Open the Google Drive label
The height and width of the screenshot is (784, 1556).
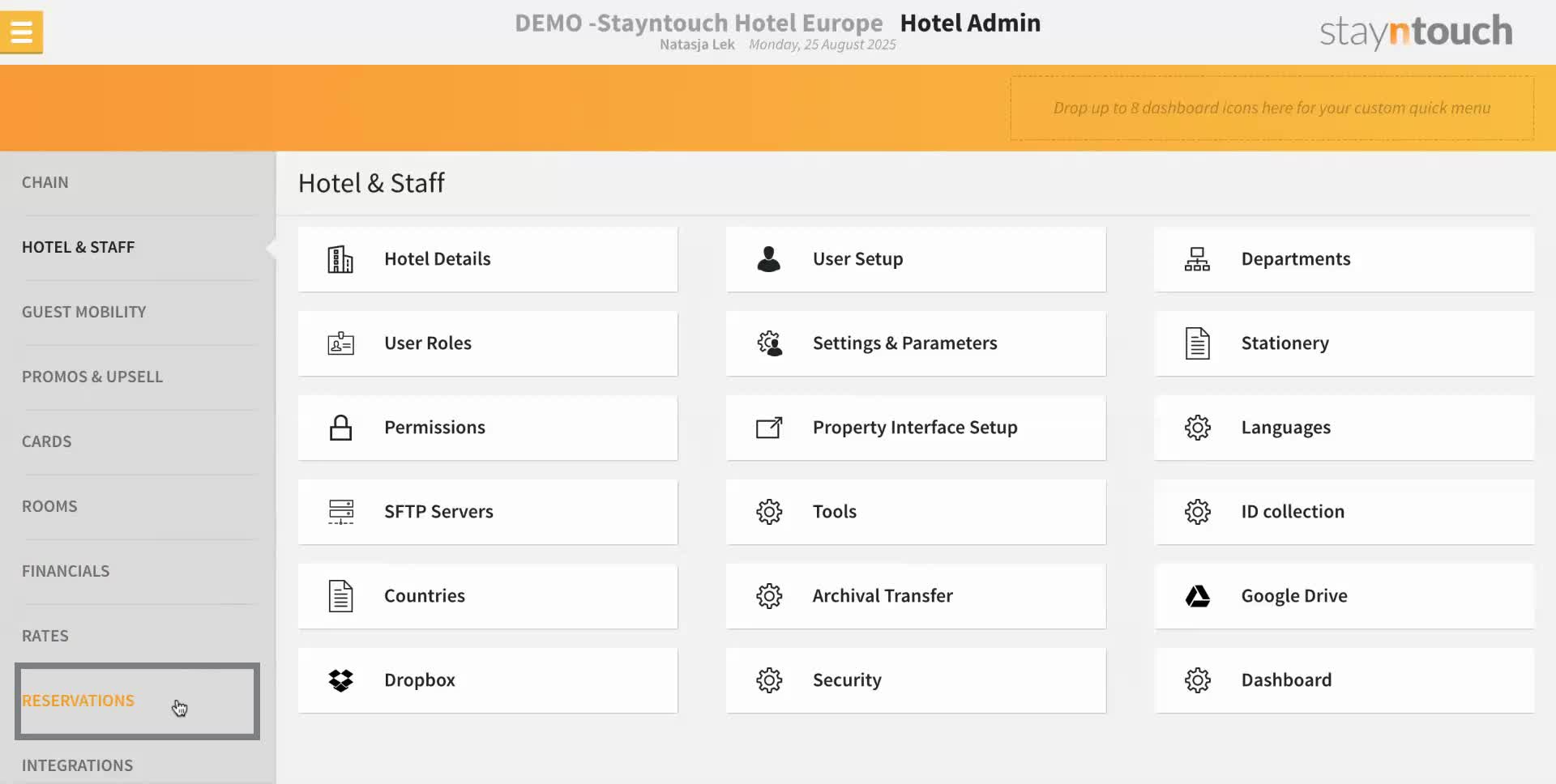point(1294,596)
